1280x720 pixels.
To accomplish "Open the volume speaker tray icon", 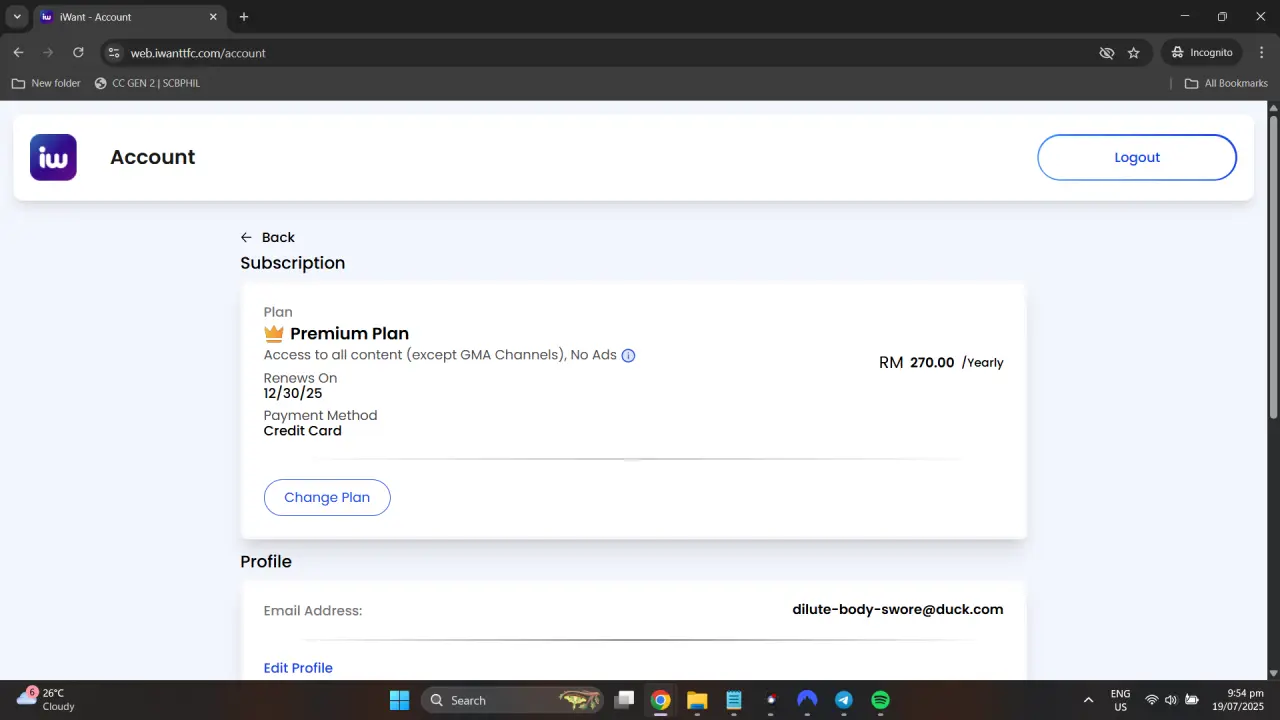I will 1171,700.
